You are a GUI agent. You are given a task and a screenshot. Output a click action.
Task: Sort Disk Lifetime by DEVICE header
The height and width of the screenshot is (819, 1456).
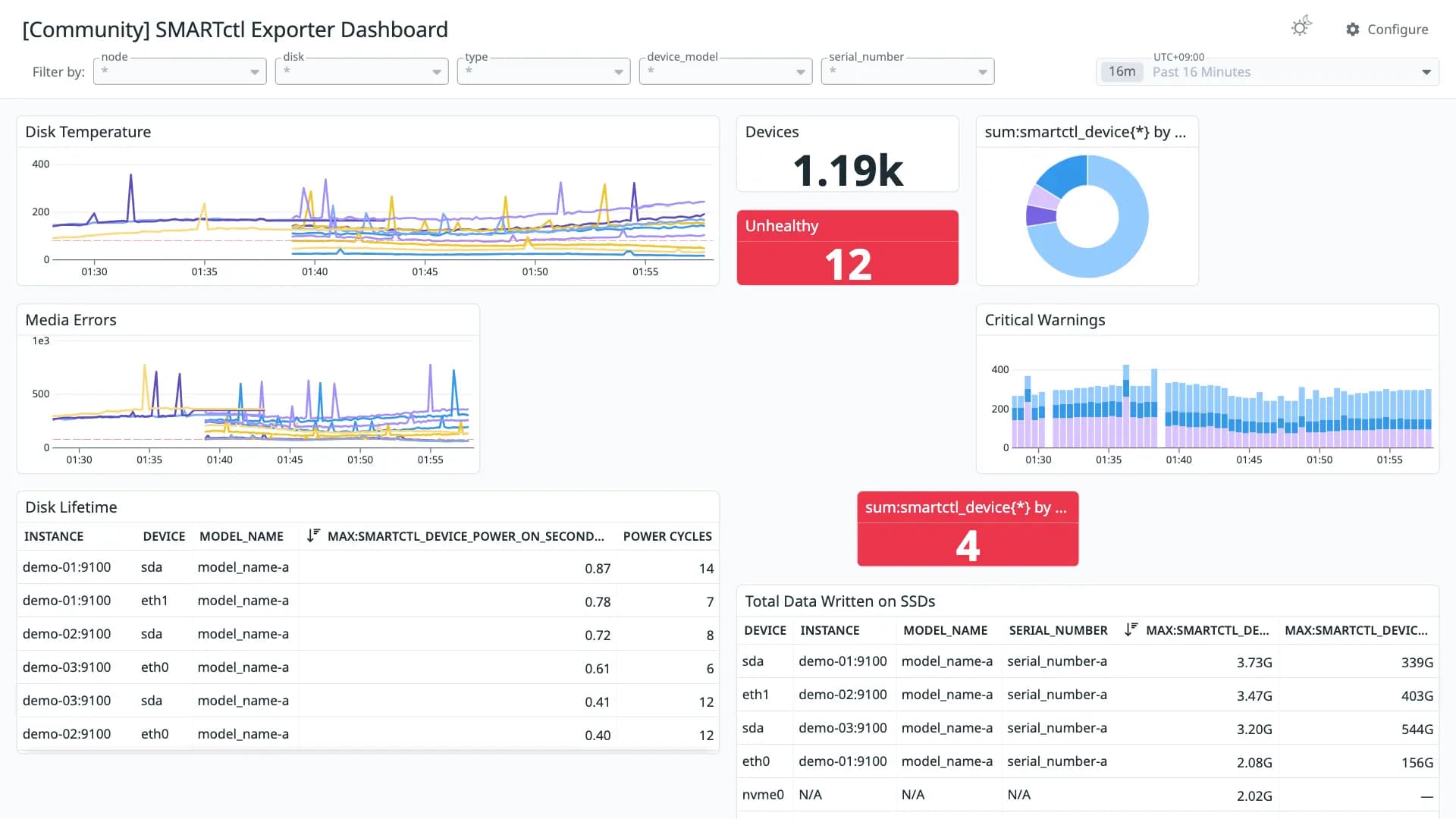[x=164, y=536]
